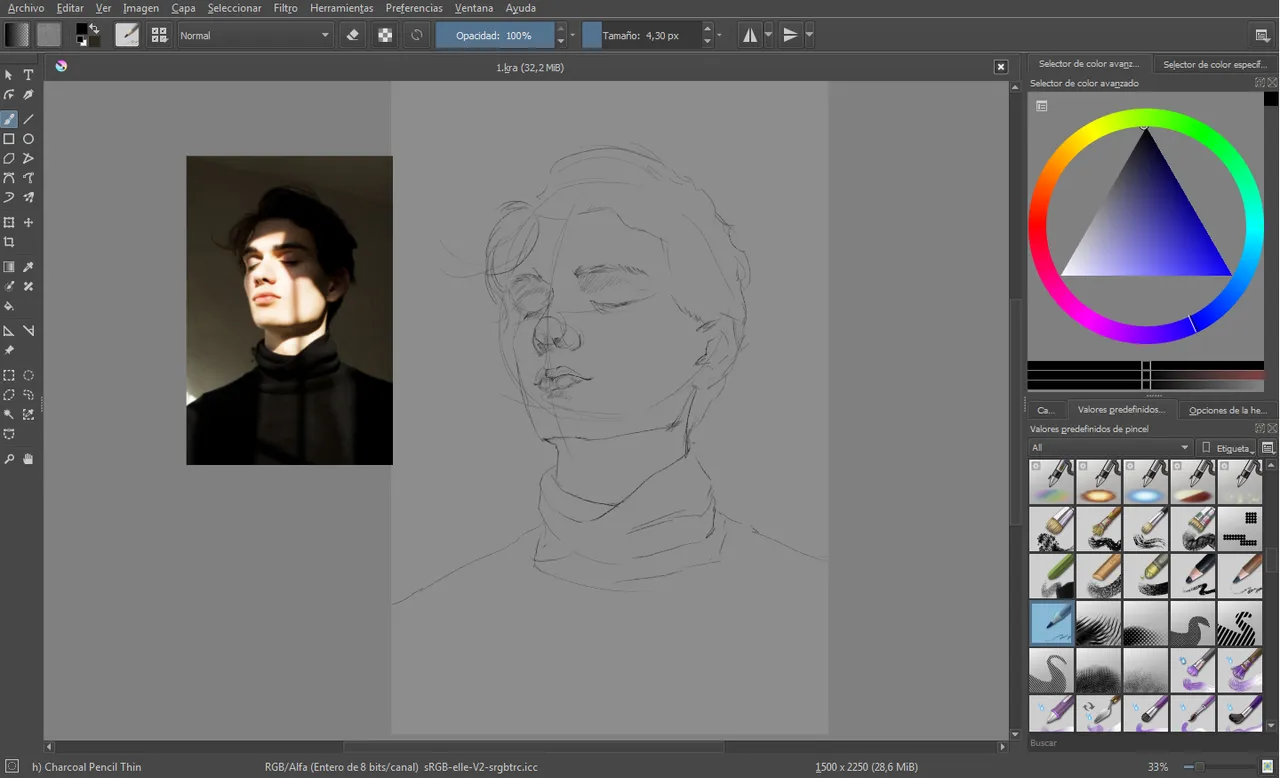Select the Line tool
1280x778 pixels.
[x=28, y=119]
